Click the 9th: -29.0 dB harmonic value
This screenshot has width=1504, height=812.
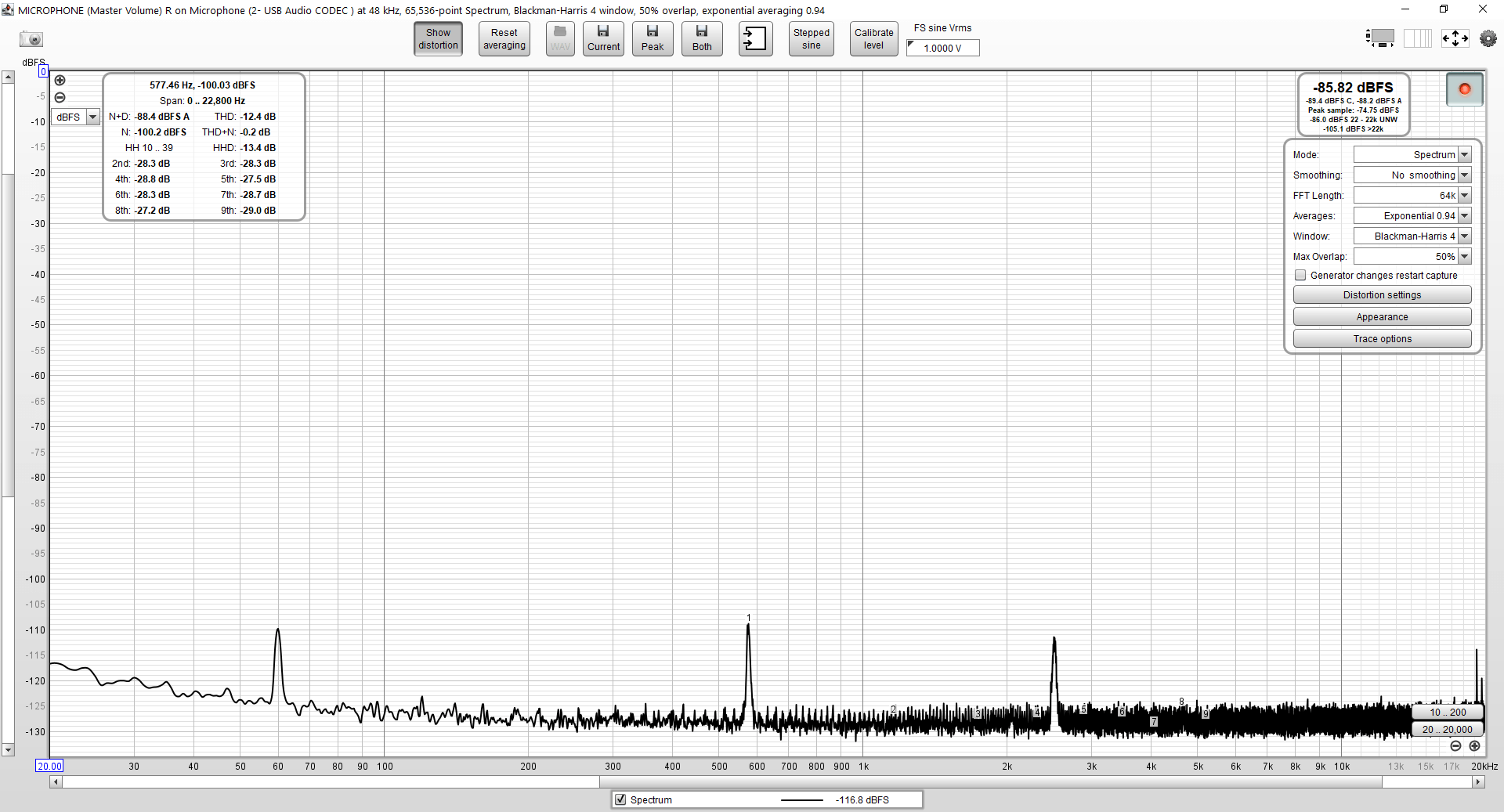click(248, 211)
